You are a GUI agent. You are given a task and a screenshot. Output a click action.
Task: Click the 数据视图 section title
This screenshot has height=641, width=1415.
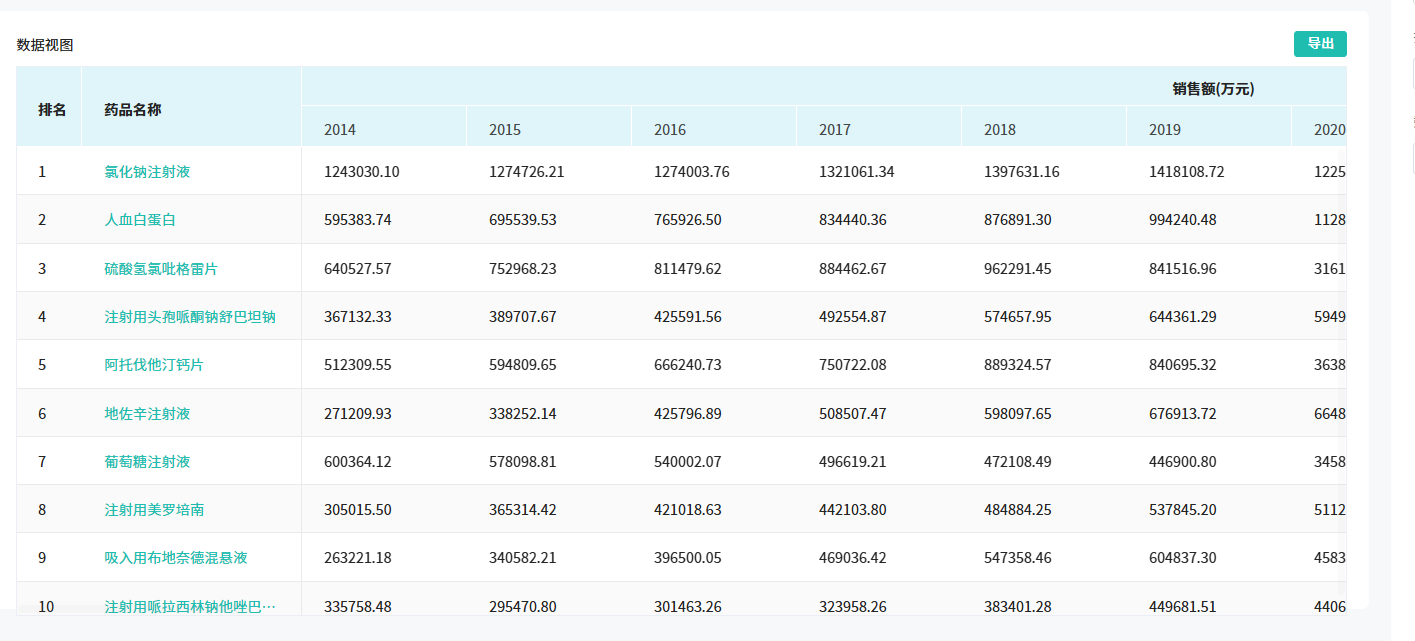(x=45, y=45)
